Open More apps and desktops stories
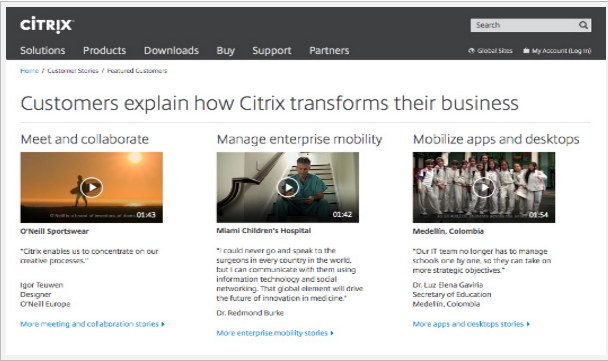 click(471, 324)
